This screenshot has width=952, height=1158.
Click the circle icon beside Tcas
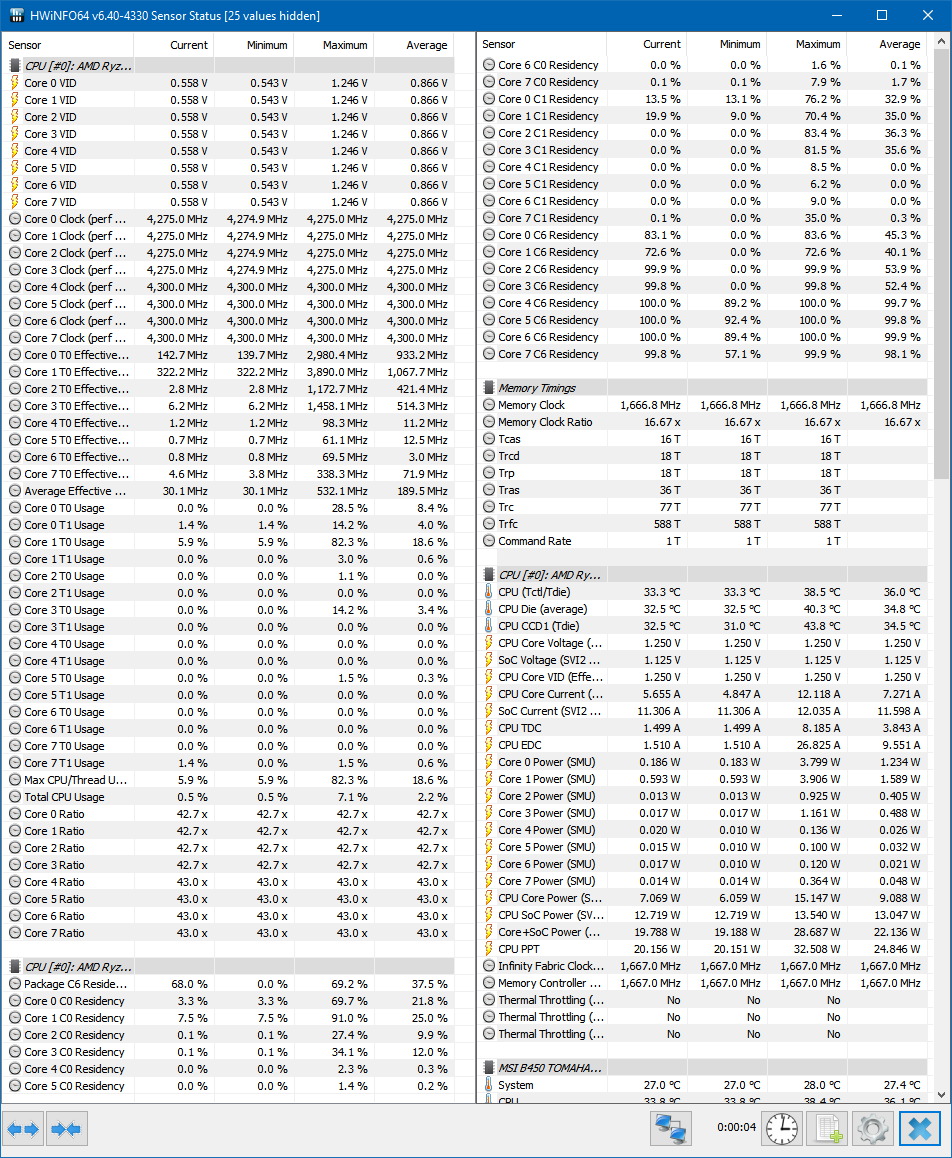click(488, 439)
